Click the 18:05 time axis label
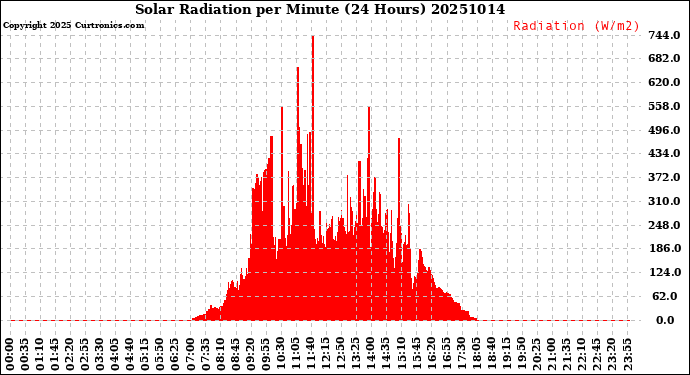Image resolution: width=690 pixels, height=375 pixels. pyautogui.click(x=477, y=354)
